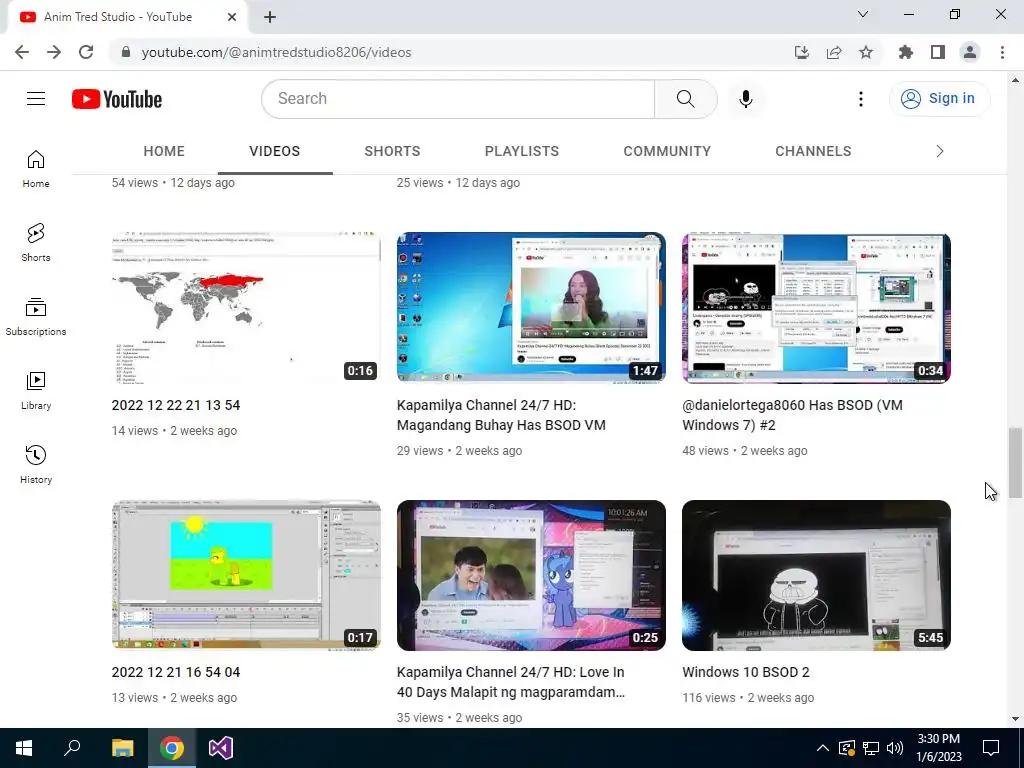Open video title 2022 12 21 16 54 04

click(x=176, y=672)
